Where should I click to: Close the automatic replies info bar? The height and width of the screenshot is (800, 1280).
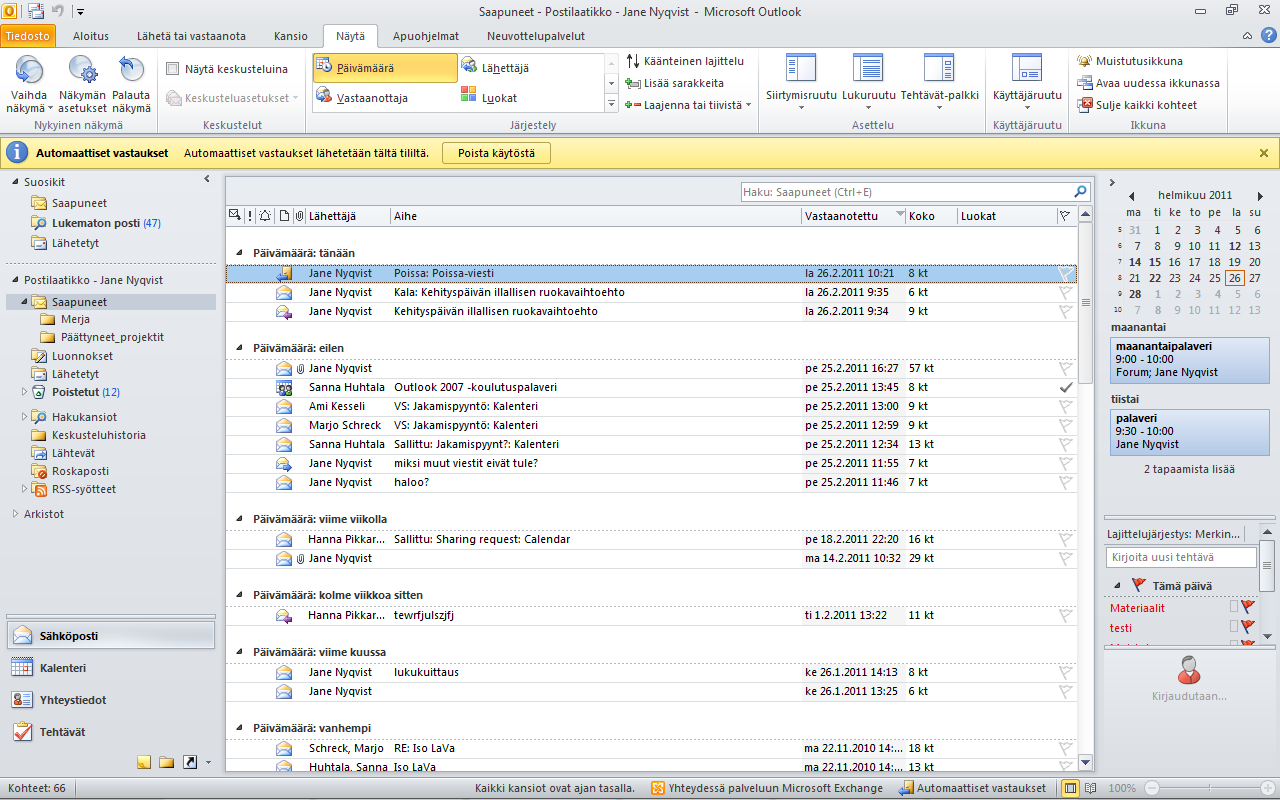tap(1264, 153)
